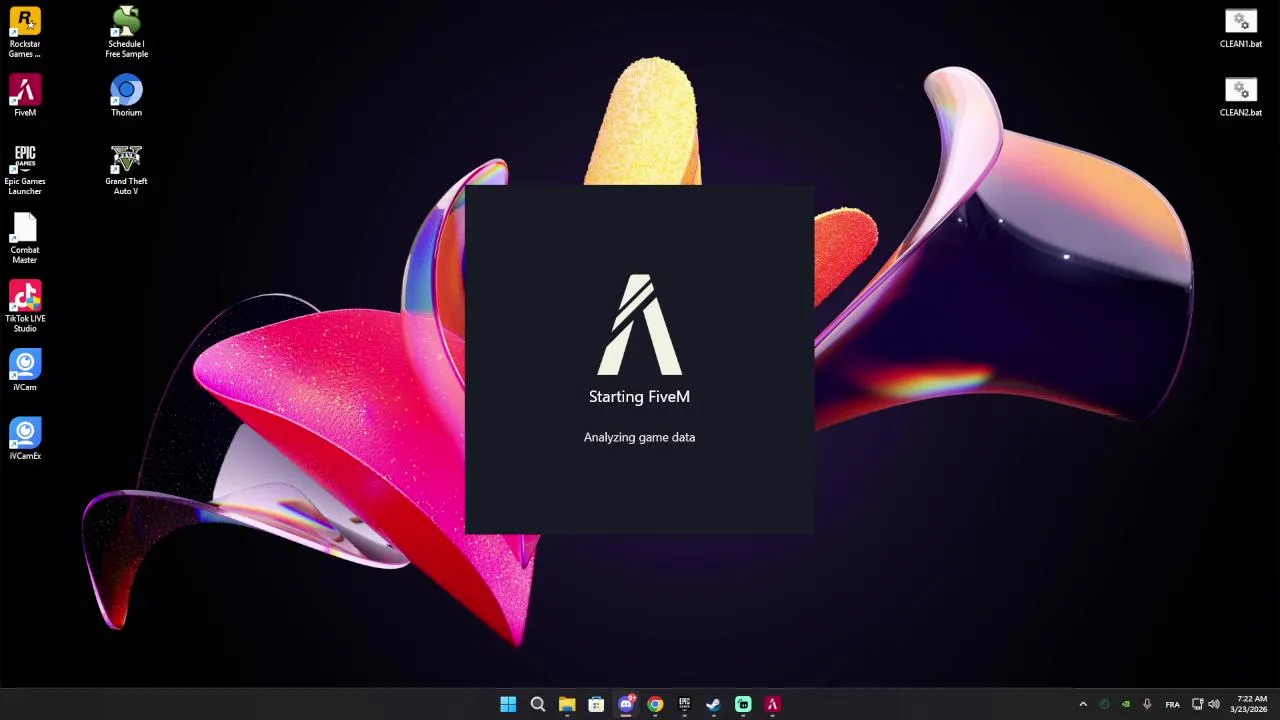Open File Explorer from the taskbar
Viewport: 1280px width, 720px height.
coord(567,704)
